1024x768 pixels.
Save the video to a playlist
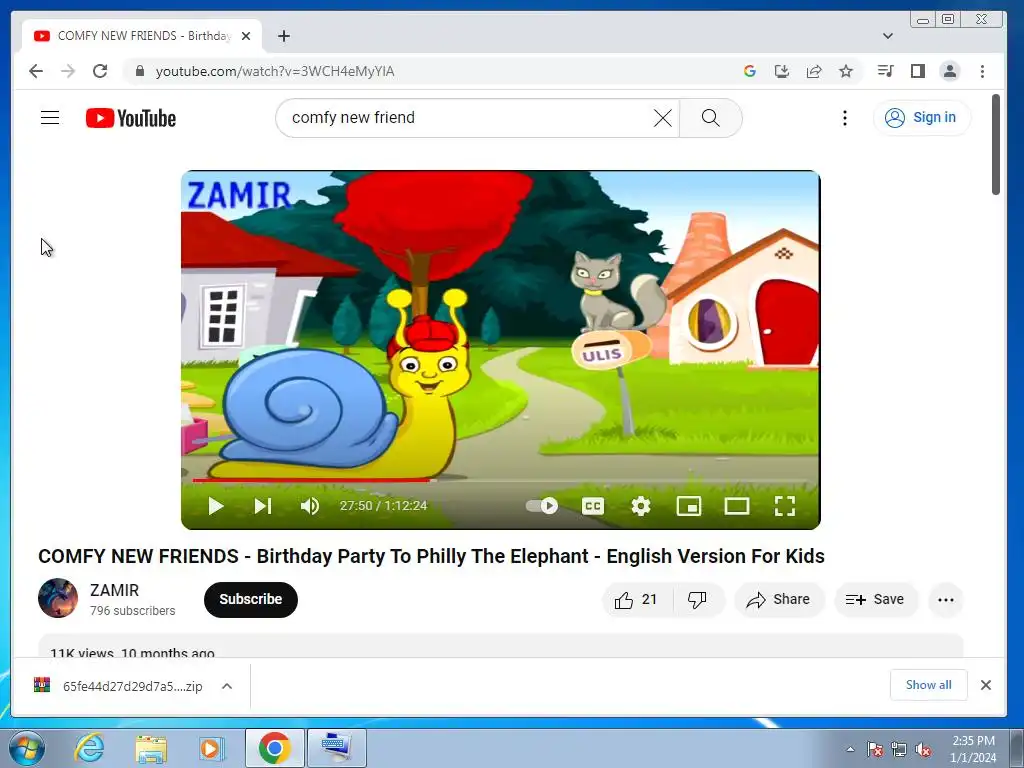click(x=875, y=600)
